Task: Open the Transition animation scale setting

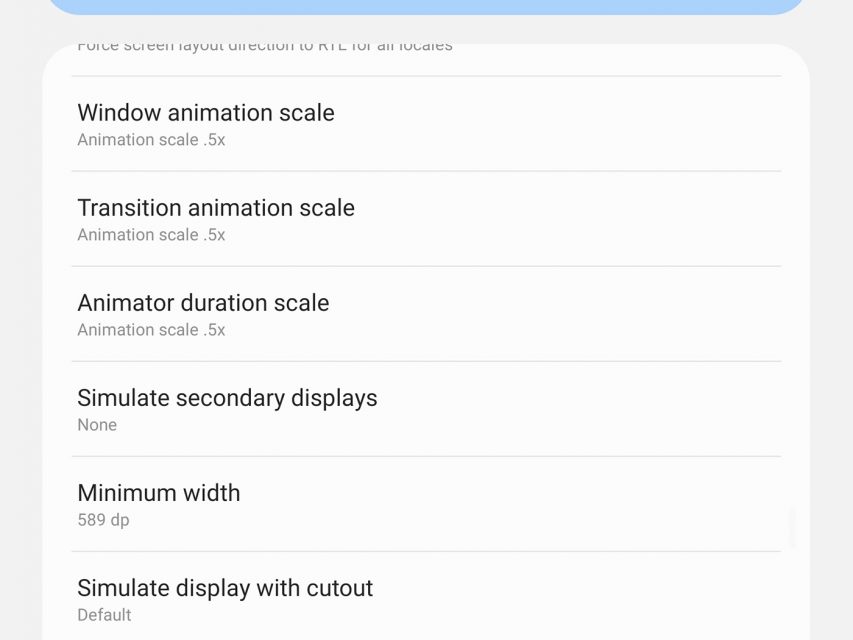Action: 216,208
